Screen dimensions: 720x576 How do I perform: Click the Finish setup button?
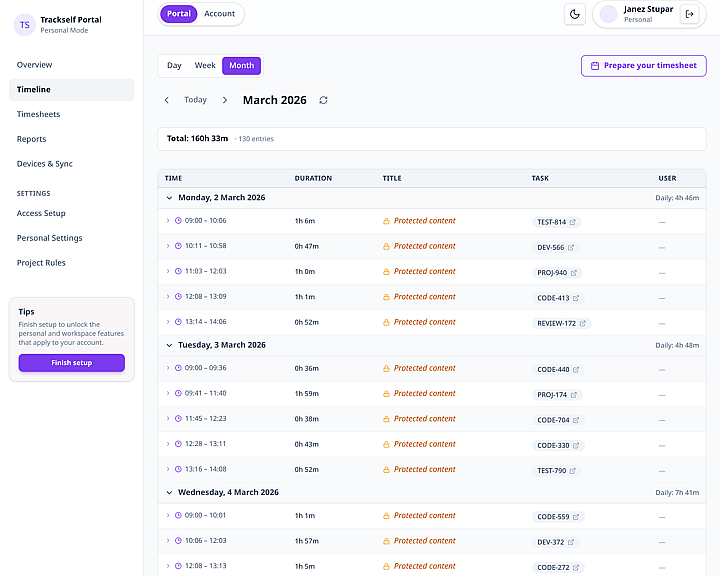[72, 363]
